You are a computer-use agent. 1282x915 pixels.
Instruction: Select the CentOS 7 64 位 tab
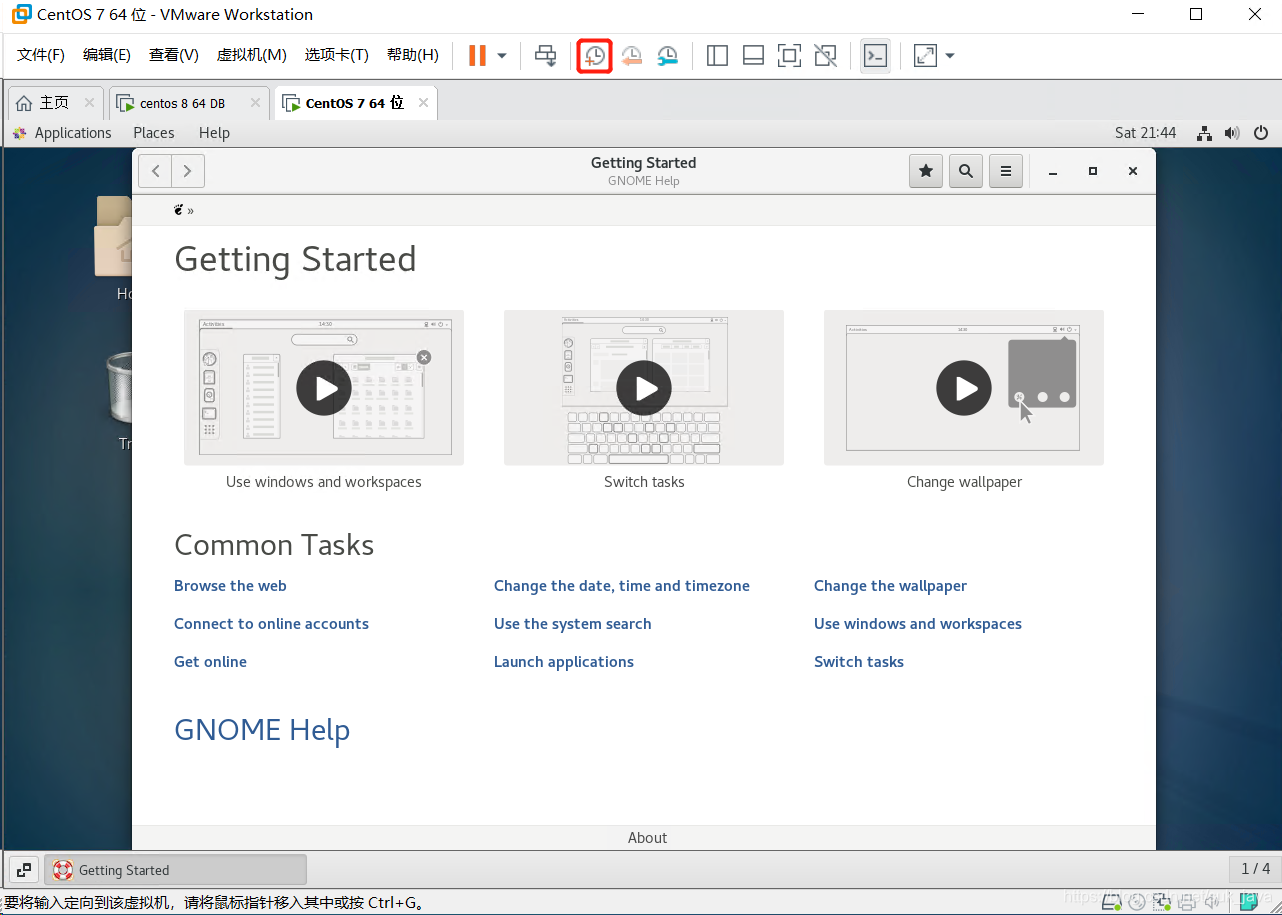(x=355, y=103)
